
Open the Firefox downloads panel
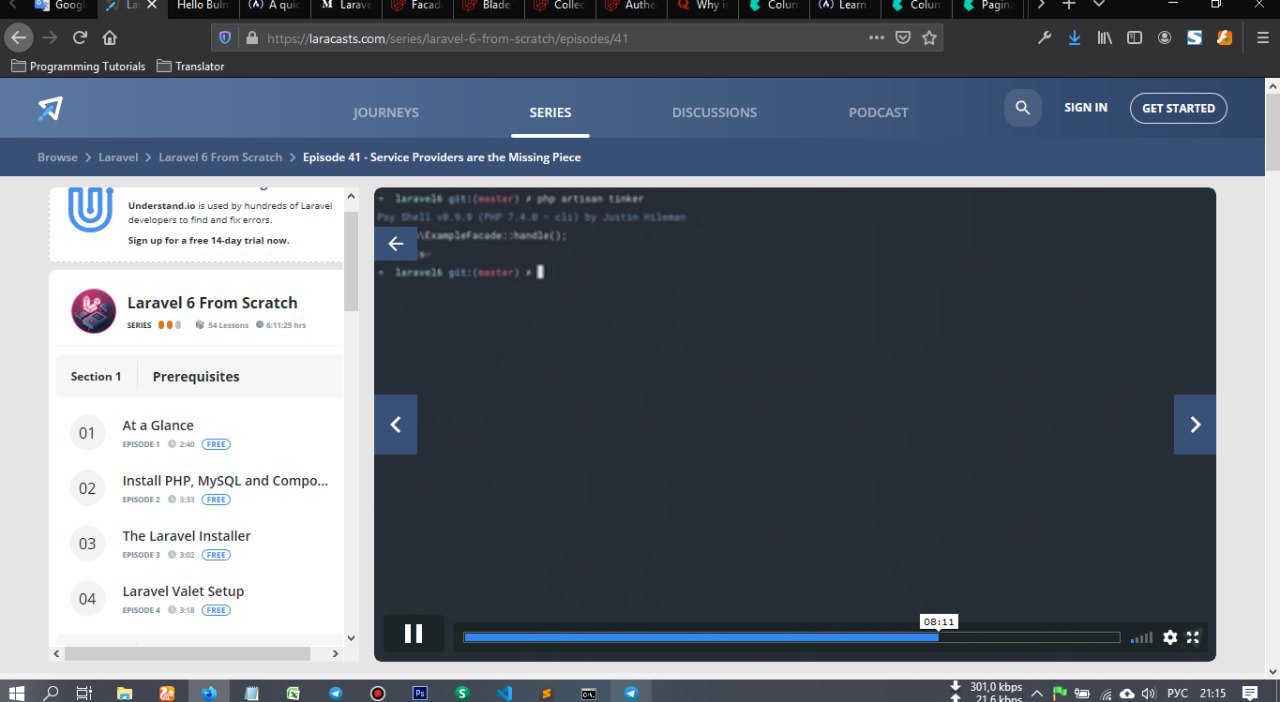tap(1074, 38)
